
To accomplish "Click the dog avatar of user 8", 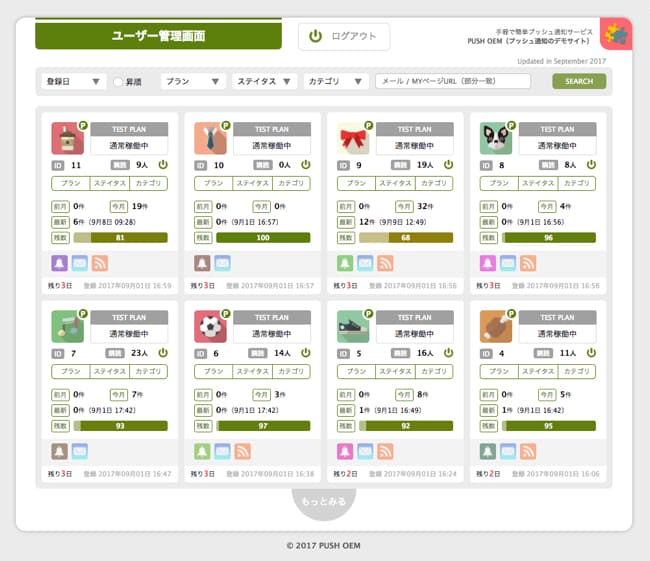I will click(496, 138).
